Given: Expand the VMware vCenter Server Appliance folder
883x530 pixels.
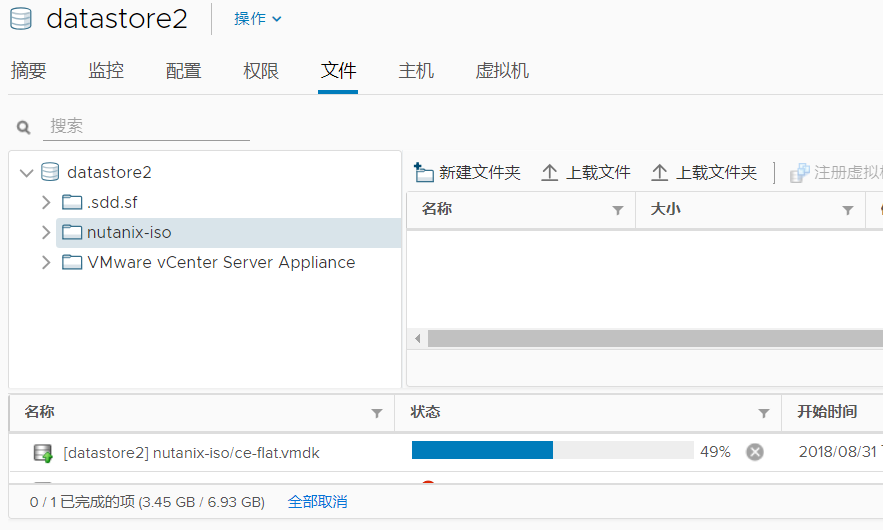Looking at the screenshot, I should [x=46, y=262].
